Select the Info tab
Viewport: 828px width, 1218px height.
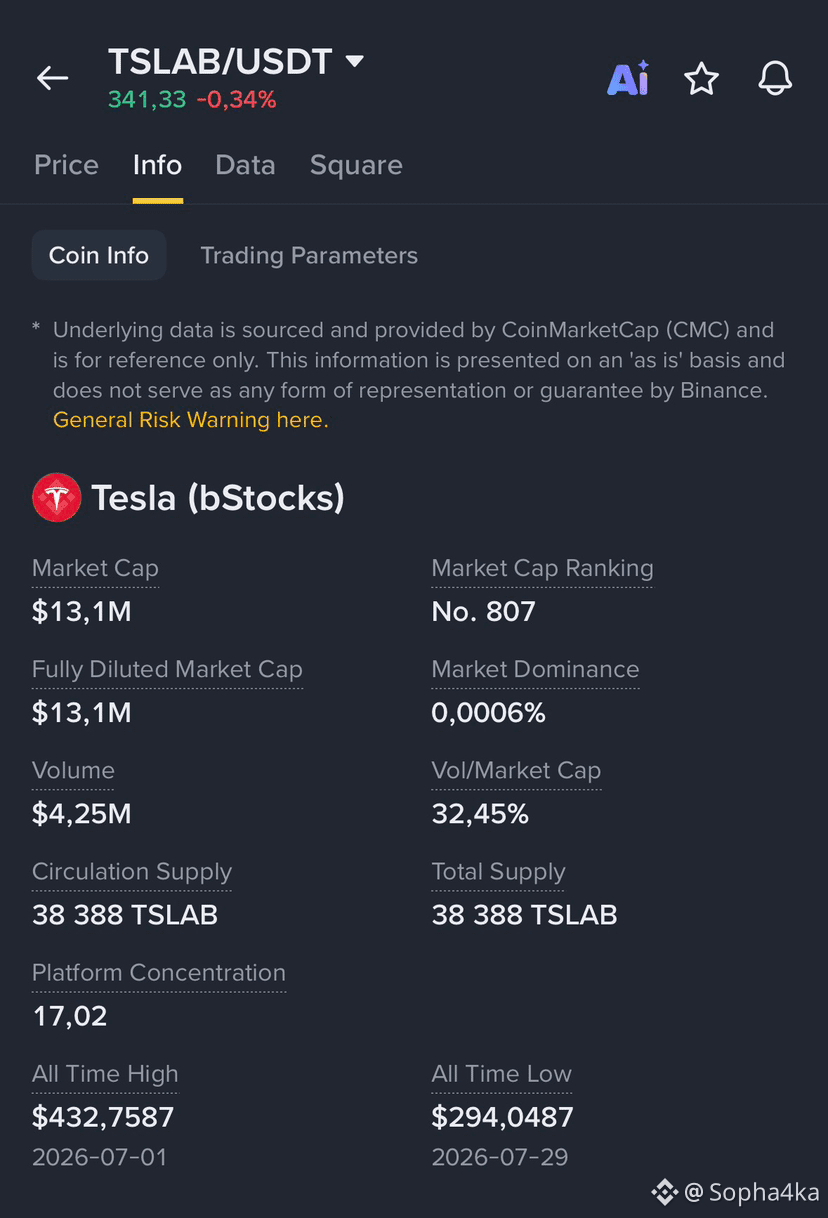pos(157,165)
